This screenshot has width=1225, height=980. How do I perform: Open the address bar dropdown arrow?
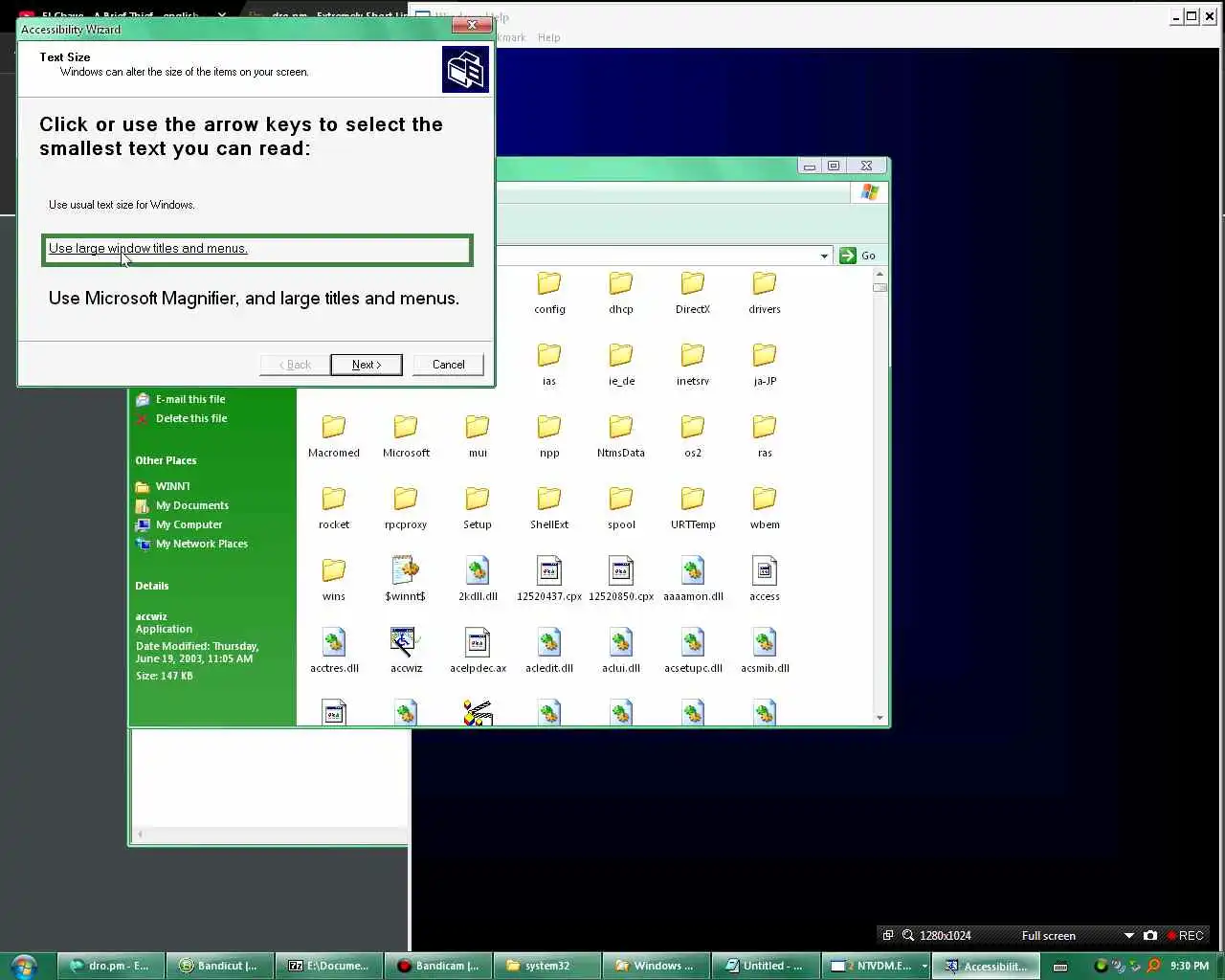pyautogui.click(x=824, y=256)
